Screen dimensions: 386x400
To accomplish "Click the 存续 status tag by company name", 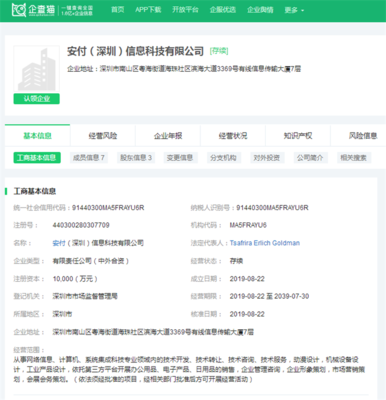I will [219, 51].
